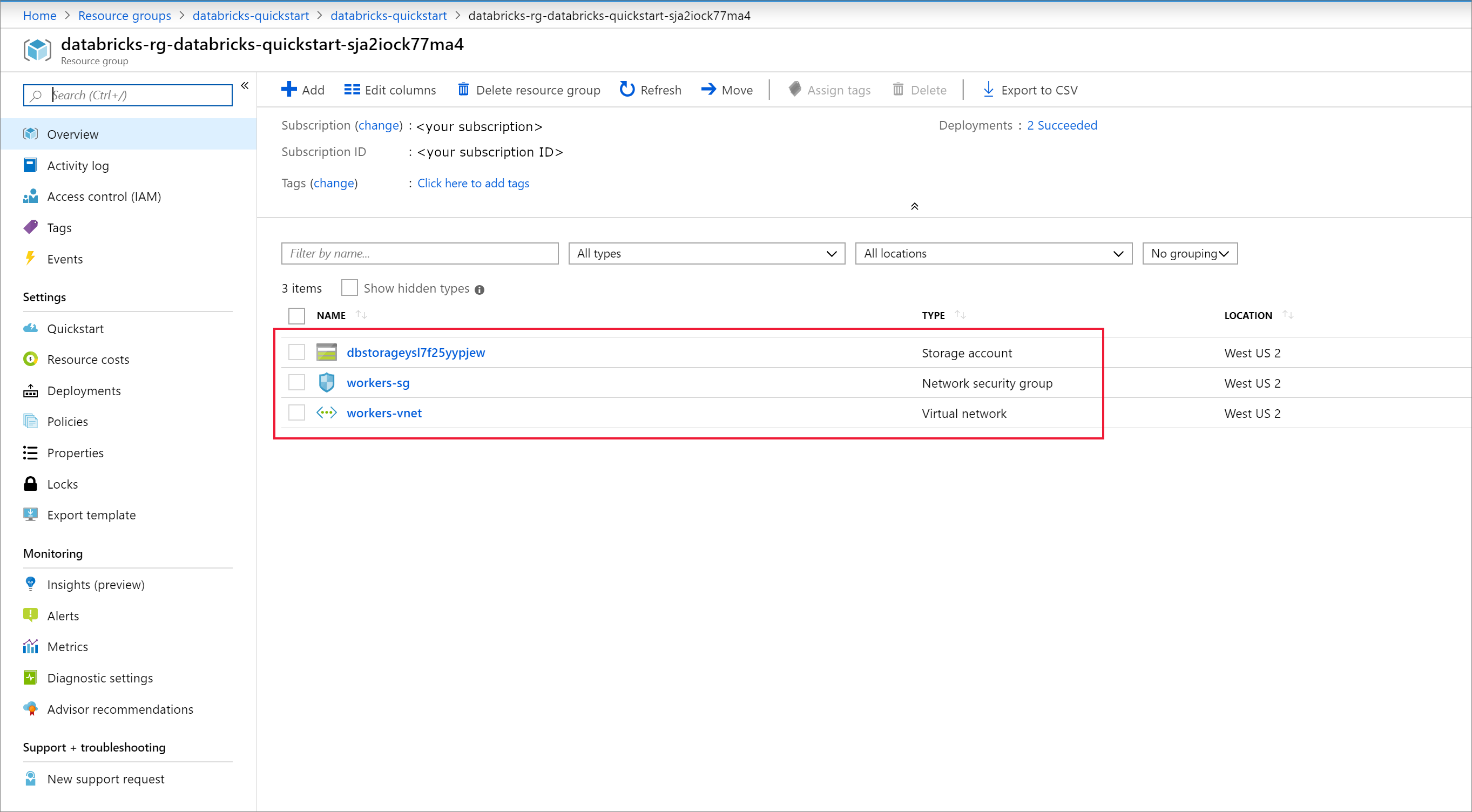Open the workers-vnet virtual network resource

(384, 413)
